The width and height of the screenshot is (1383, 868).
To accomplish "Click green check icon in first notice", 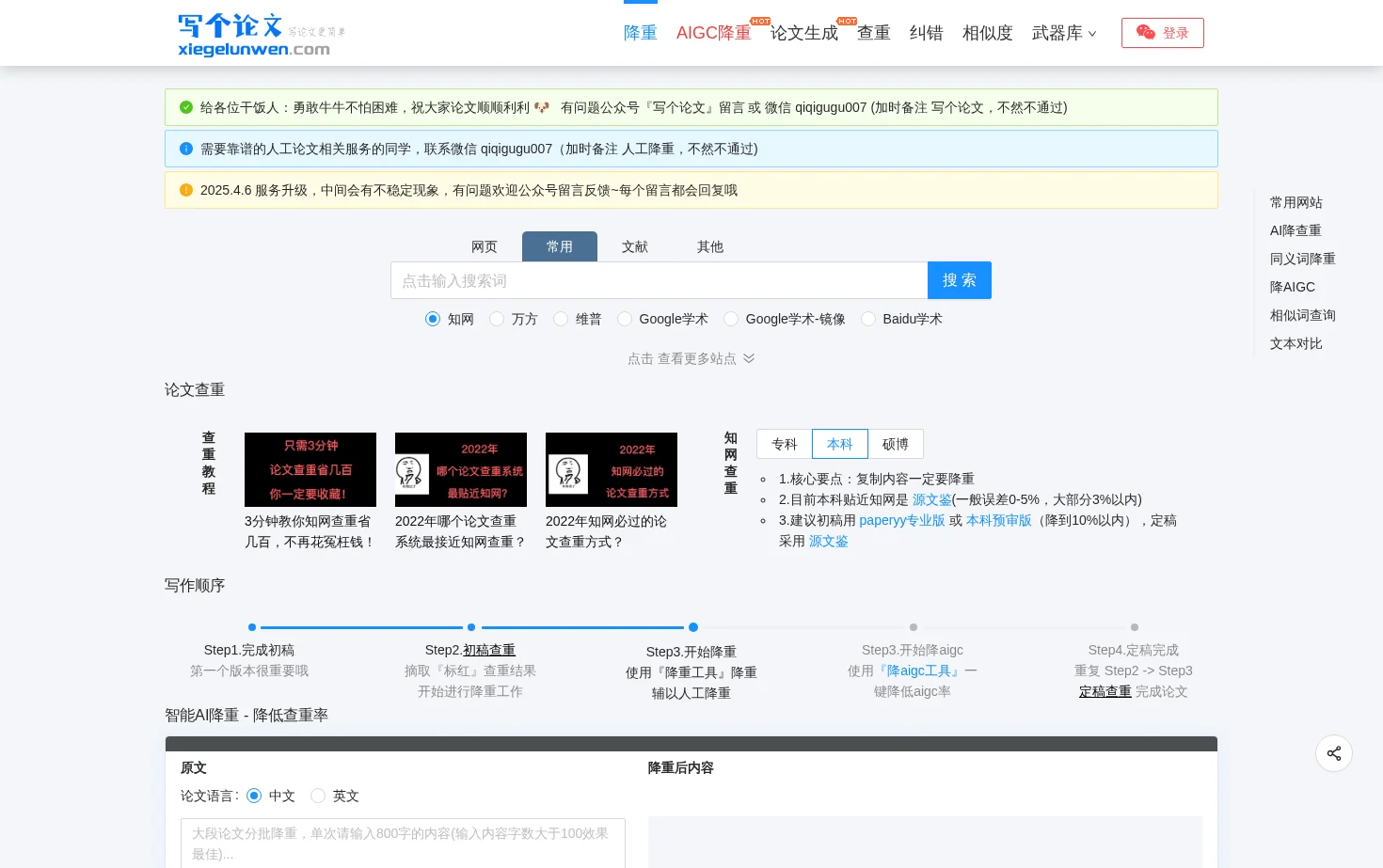I will pos(186,107).
